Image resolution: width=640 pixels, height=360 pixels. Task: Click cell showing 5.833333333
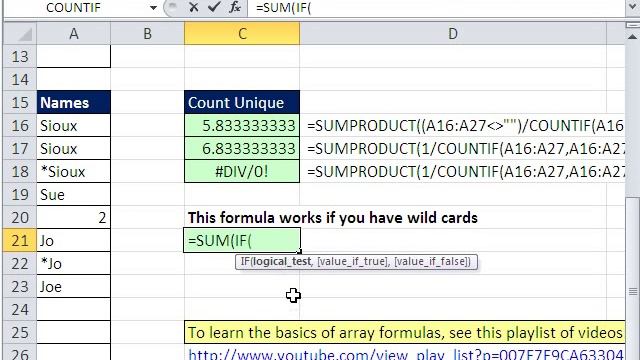[242, 125]
